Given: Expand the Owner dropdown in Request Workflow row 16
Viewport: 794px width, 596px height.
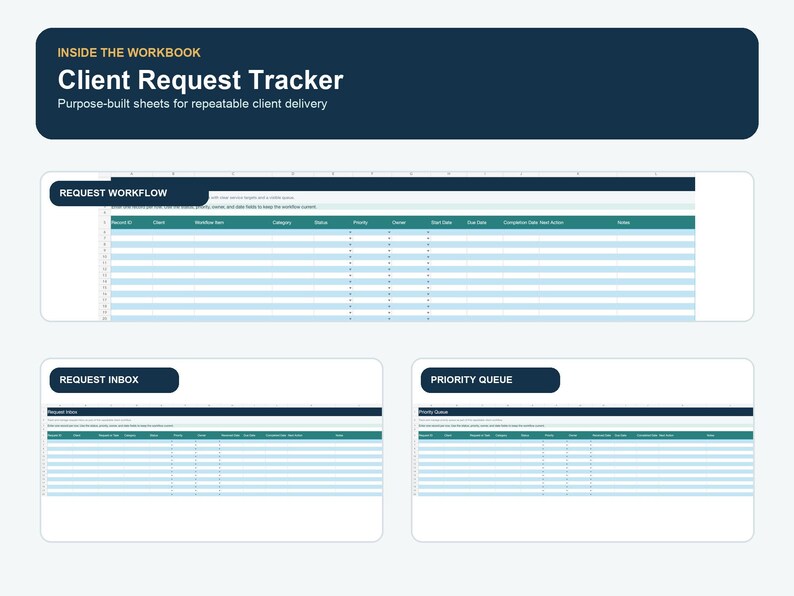Looking at the screenshot, I should click(428, 294).
